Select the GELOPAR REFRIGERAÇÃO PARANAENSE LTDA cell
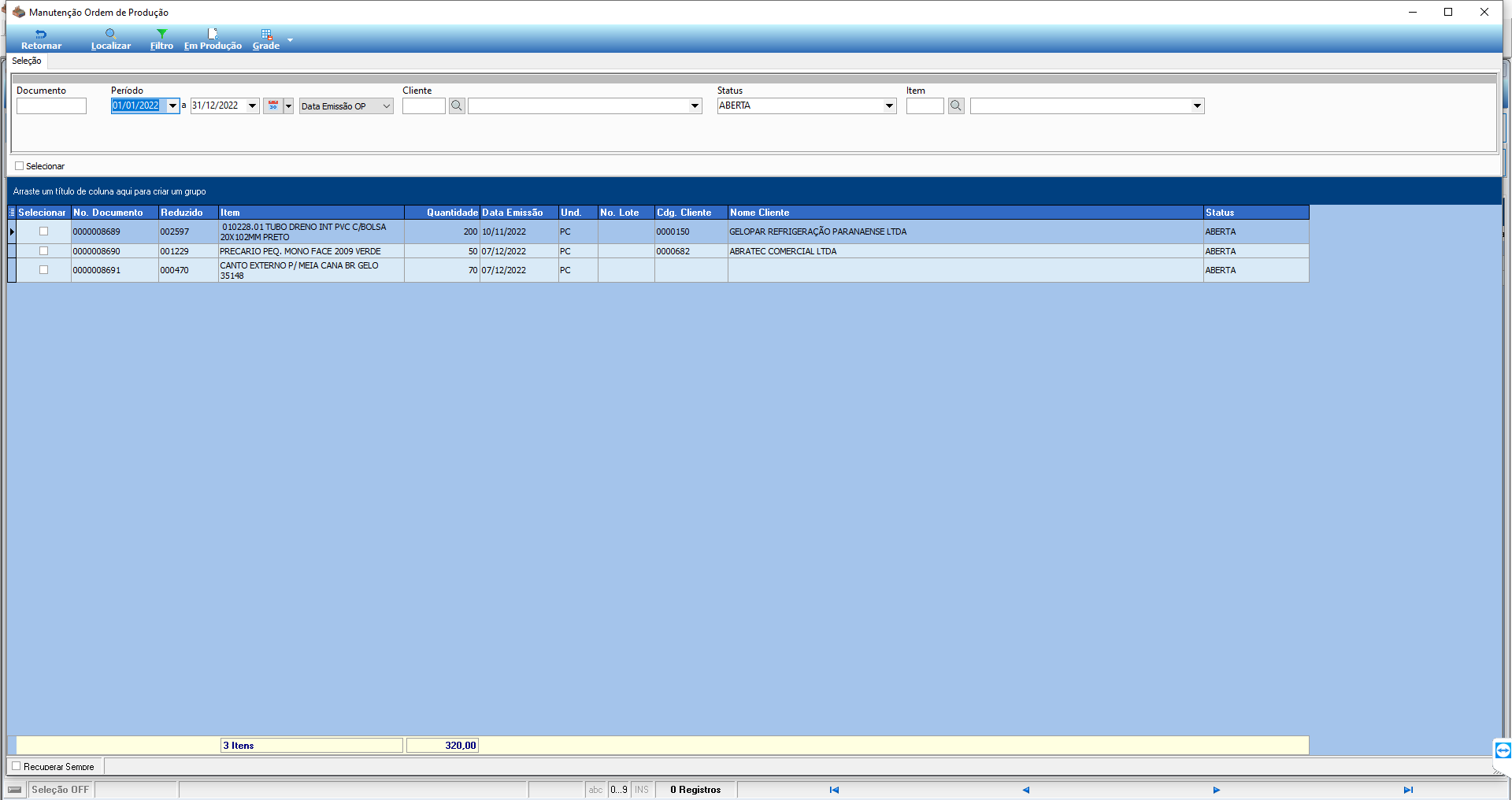The height and width of the screenshot is (800, 1512). point(965,231)
